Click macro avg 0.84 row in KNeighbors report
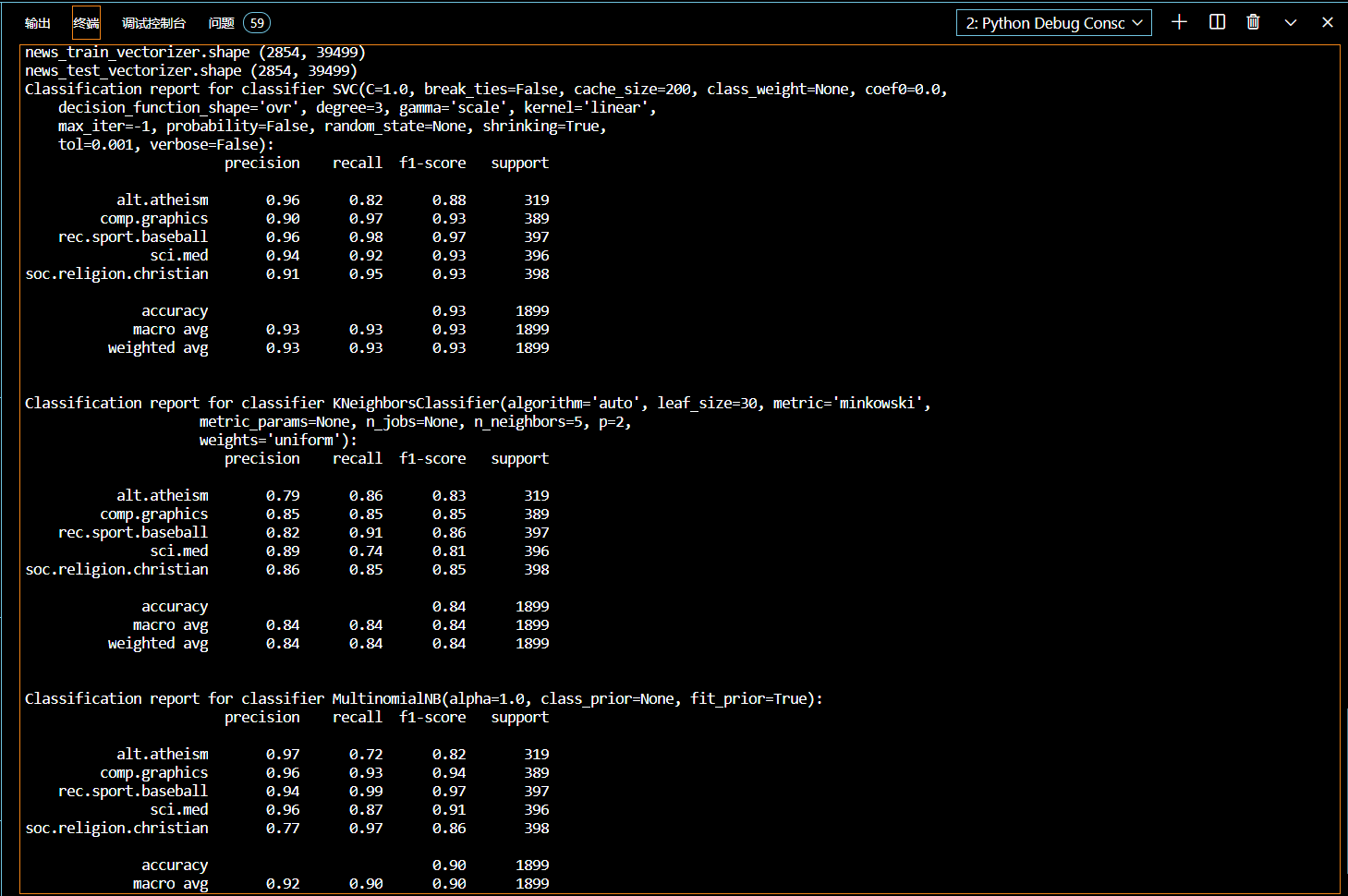The height and width of the screenshot is (896, 1348). coord(341,625)
